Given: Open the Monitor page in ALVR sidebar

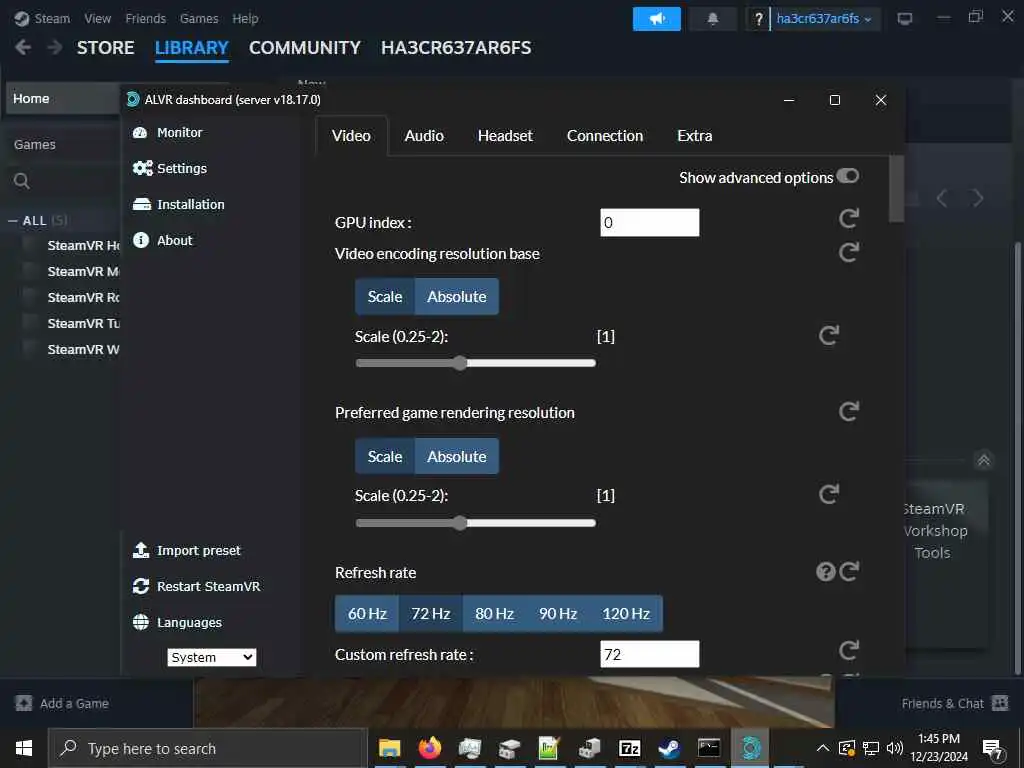Looking at the screenshot, I should [x=168, y=133].
